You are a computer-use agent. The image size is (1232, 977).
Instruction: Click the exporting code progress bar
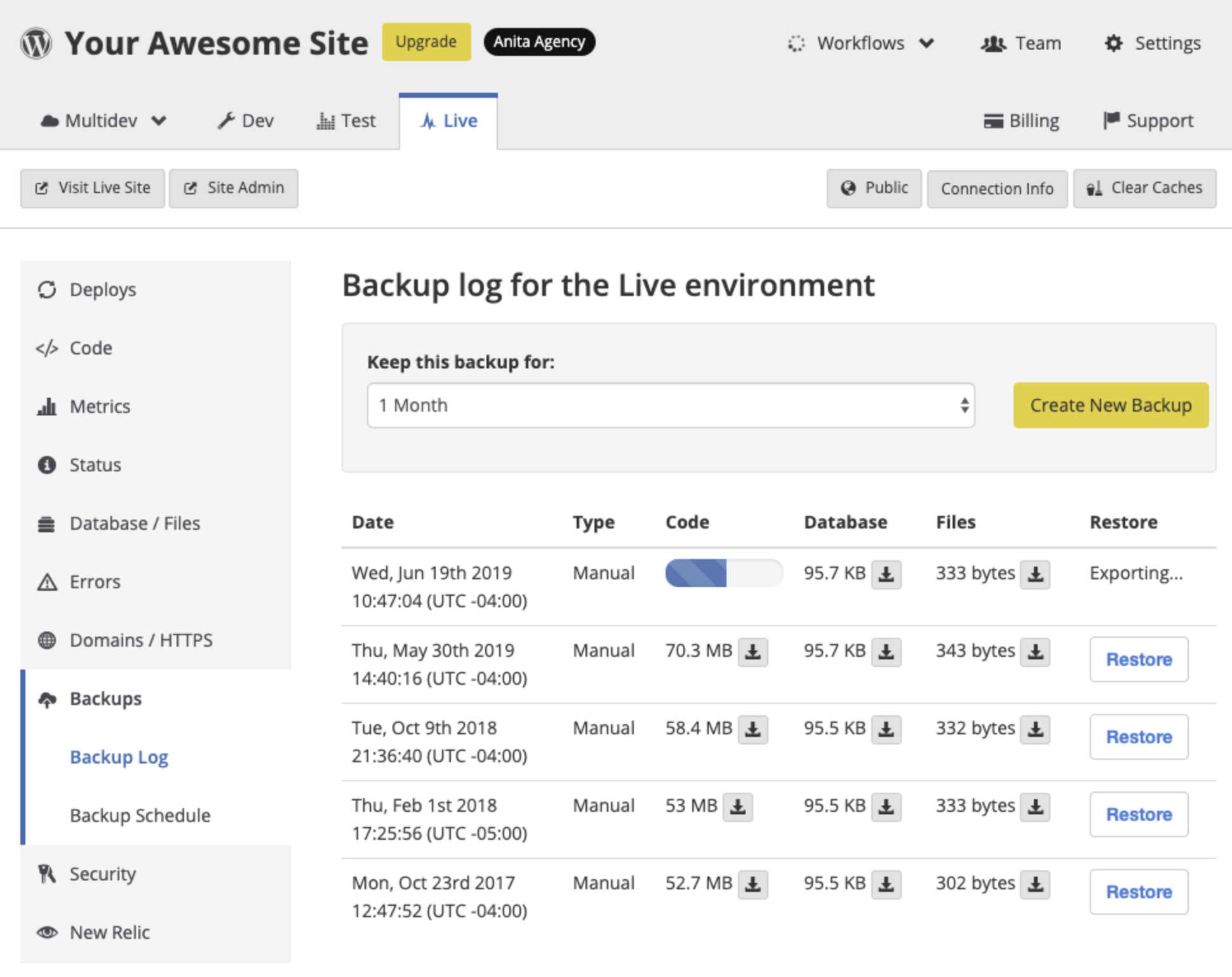point(723,573)
